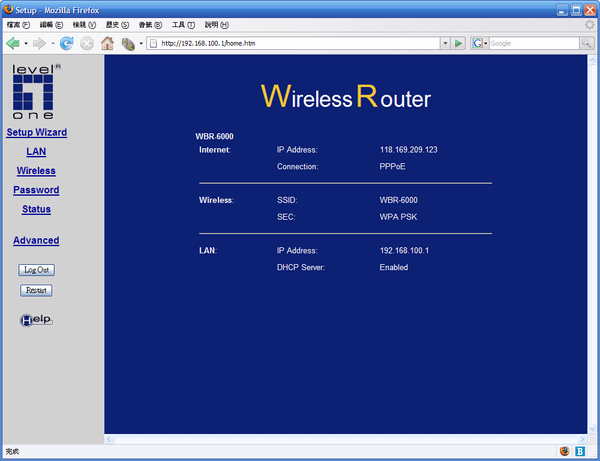Click the Wireless Router heading
The height and width of the screenshot is (461, 600).
(x=346, y=97)
